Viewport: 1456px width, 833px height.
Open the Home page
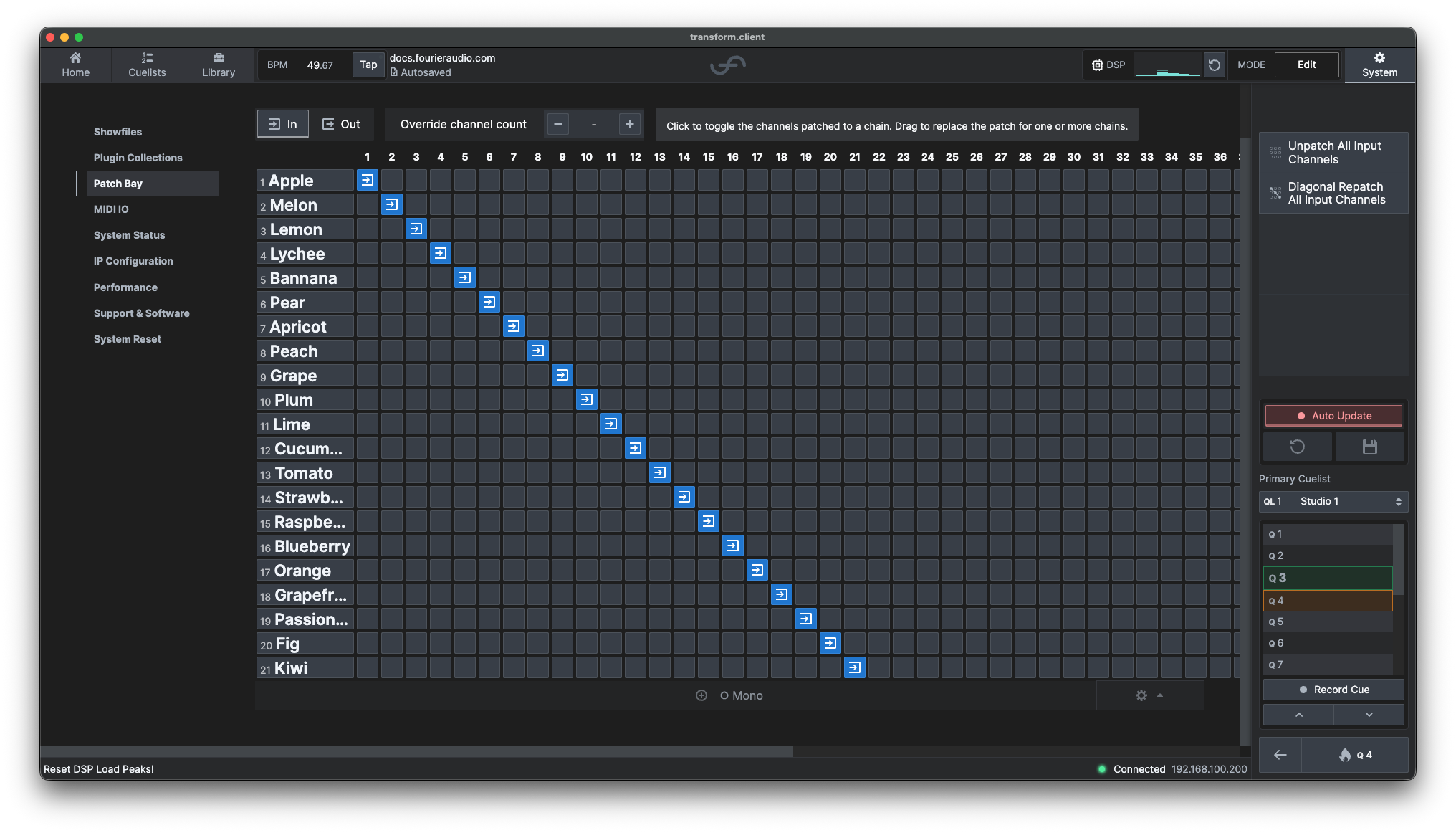pyautogui.click(x=75, y=65)
